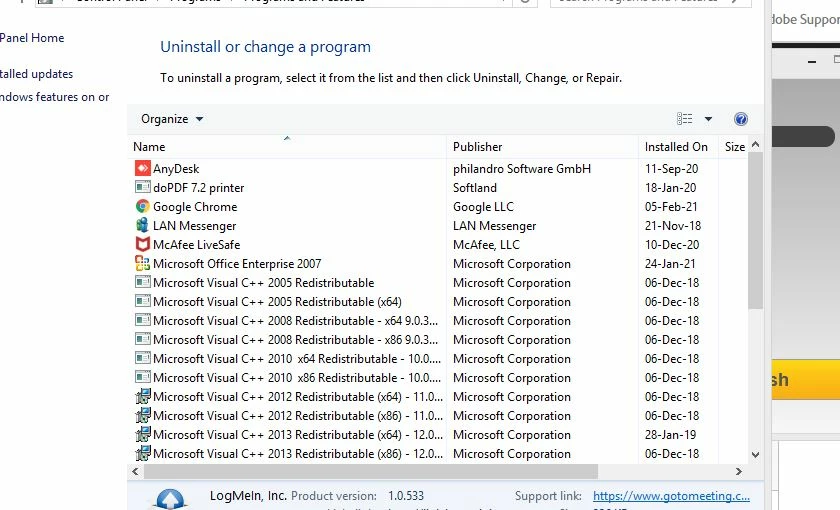The width and height of the screenshot is (840, 510).
Task: Sort by Size column header
Action: click(734, 147)
